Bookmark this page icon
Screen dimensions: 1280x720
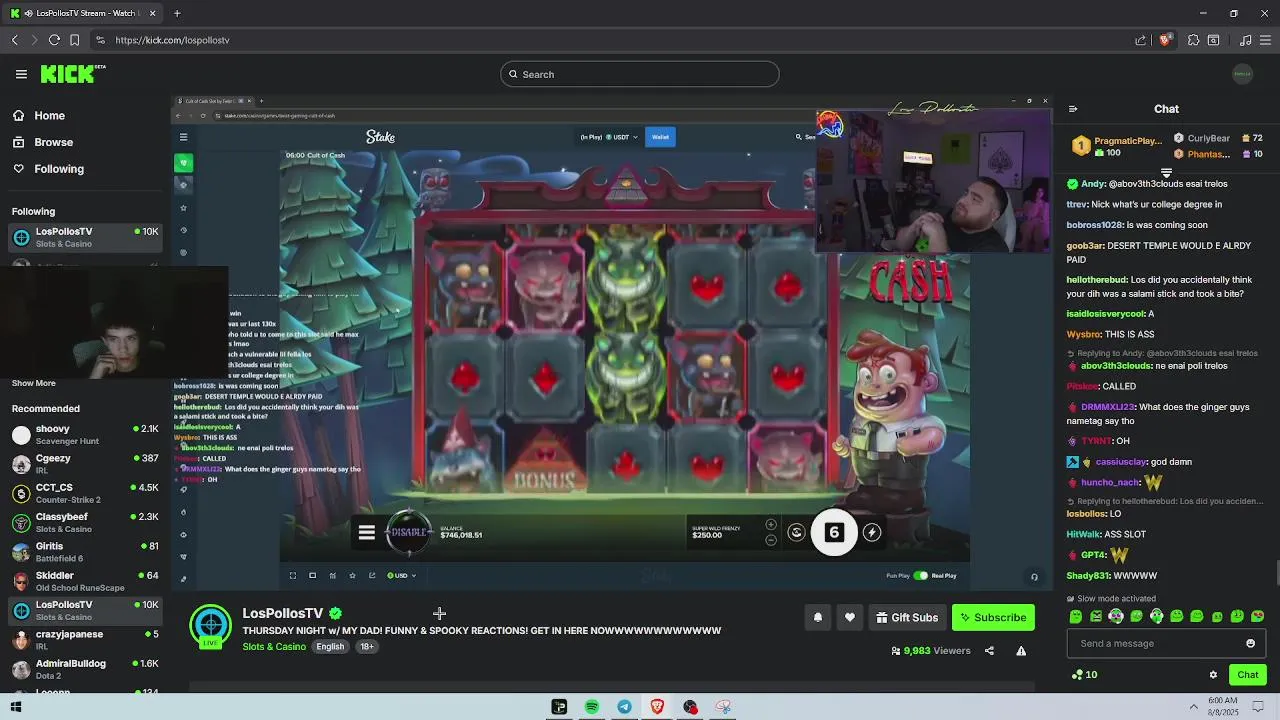coord(74,40)
